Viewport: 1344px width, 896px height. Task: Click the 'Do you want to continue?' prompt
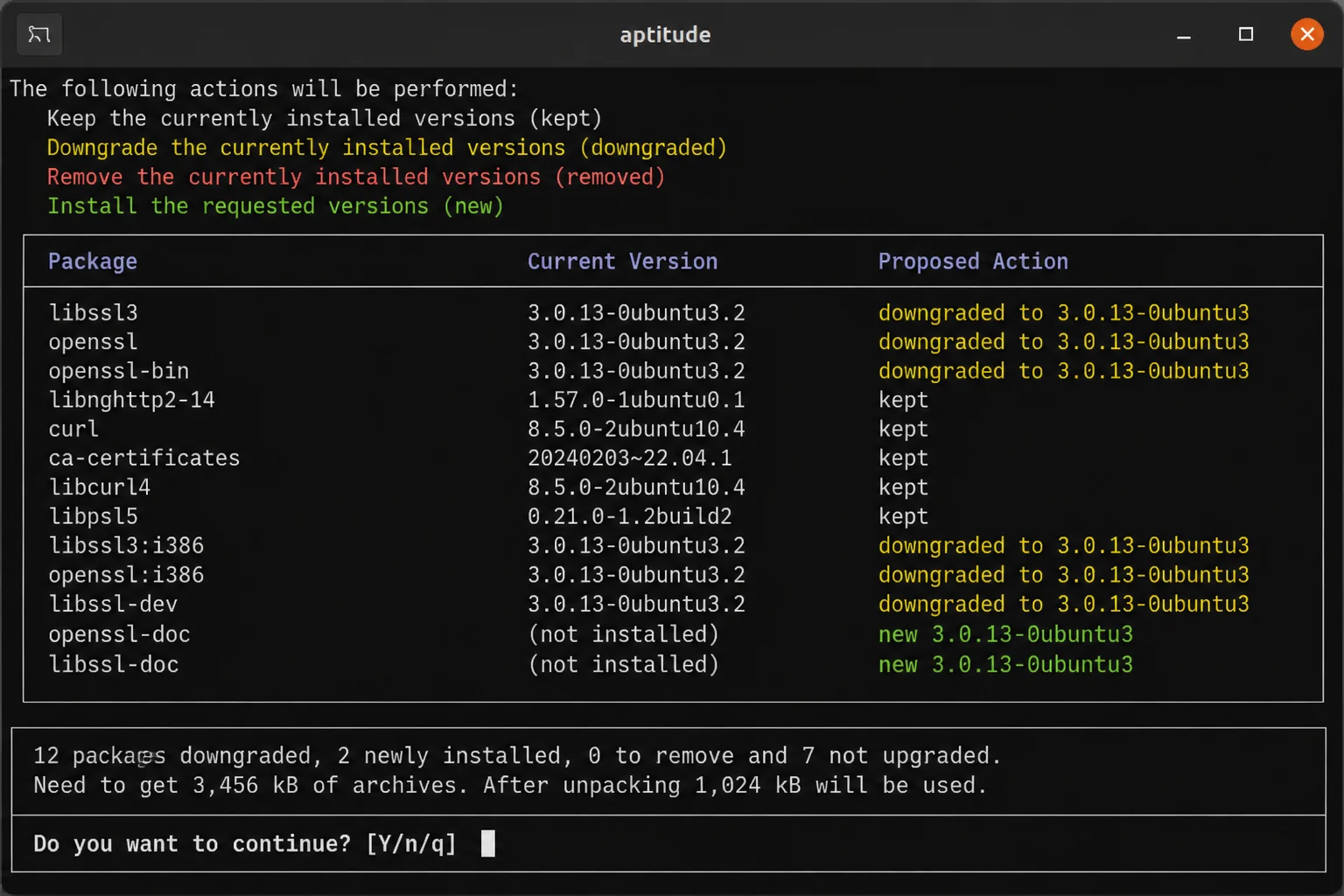click(x=192, y=843)
